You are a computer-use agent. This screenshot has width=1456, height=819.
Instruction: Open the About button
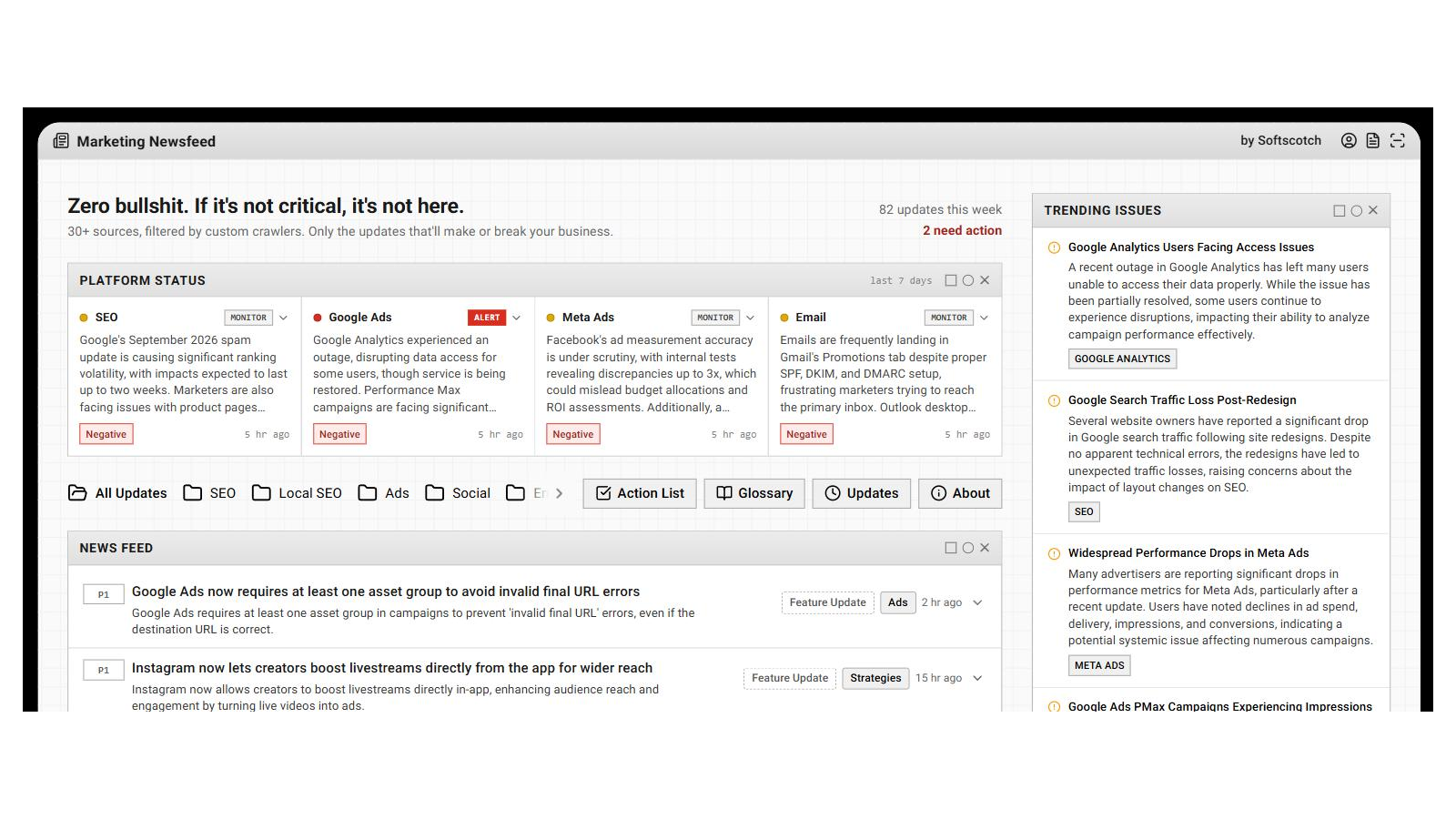point(960,493)
